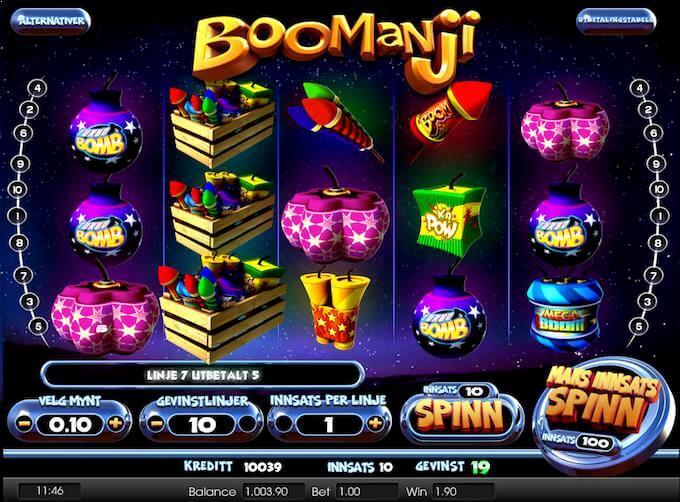Click the Mega Boom barrel symbol
This screenshot has height=502, width=680.
coord(565,315)
